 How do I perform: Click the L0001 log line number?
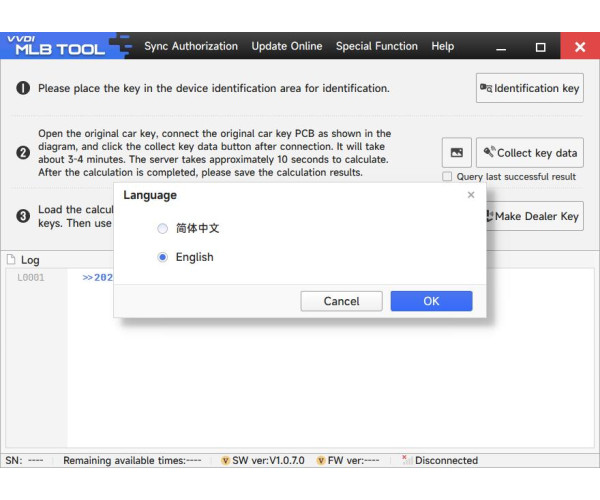[31, 278]
